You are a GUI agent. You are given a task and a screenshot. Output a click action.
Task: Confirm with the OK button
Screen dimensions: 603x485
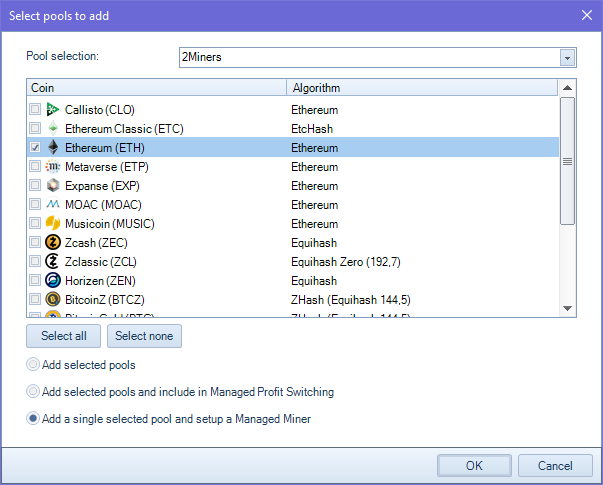(x=474, y=466)
